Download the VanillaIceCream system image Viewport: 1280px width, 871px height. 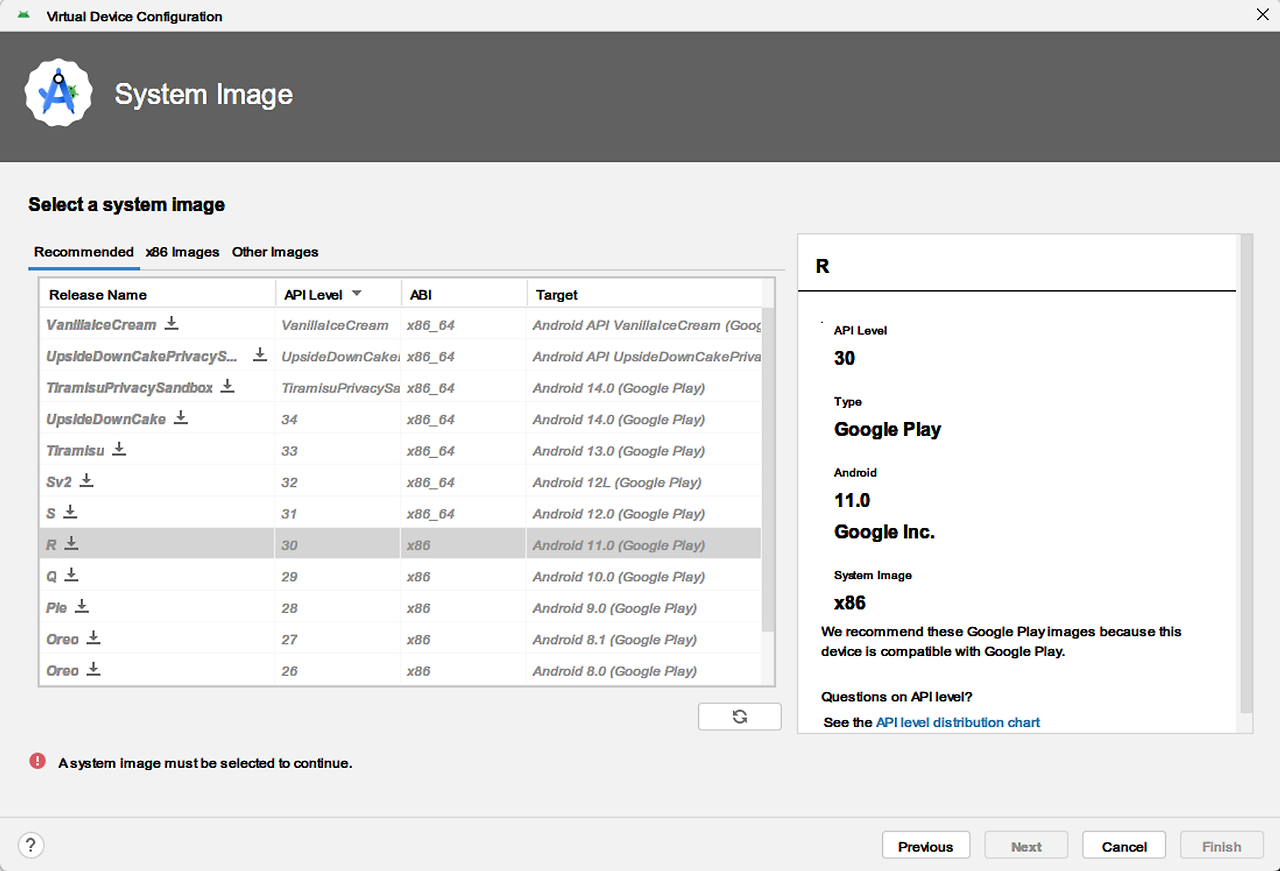172,323
